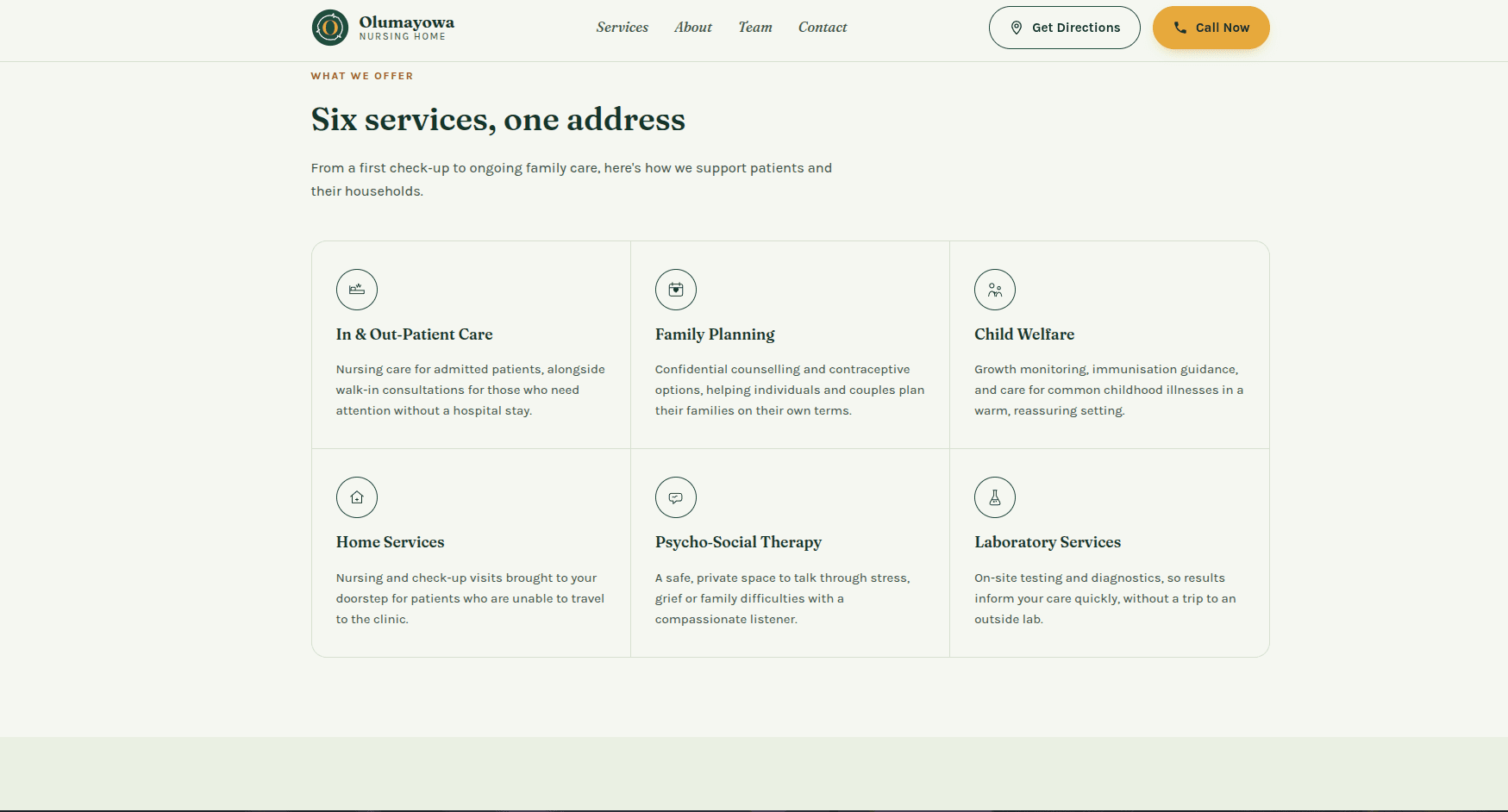Go to the Team nav link
This screenshot has width=1508, height=812.
click(x=754, y=28)
